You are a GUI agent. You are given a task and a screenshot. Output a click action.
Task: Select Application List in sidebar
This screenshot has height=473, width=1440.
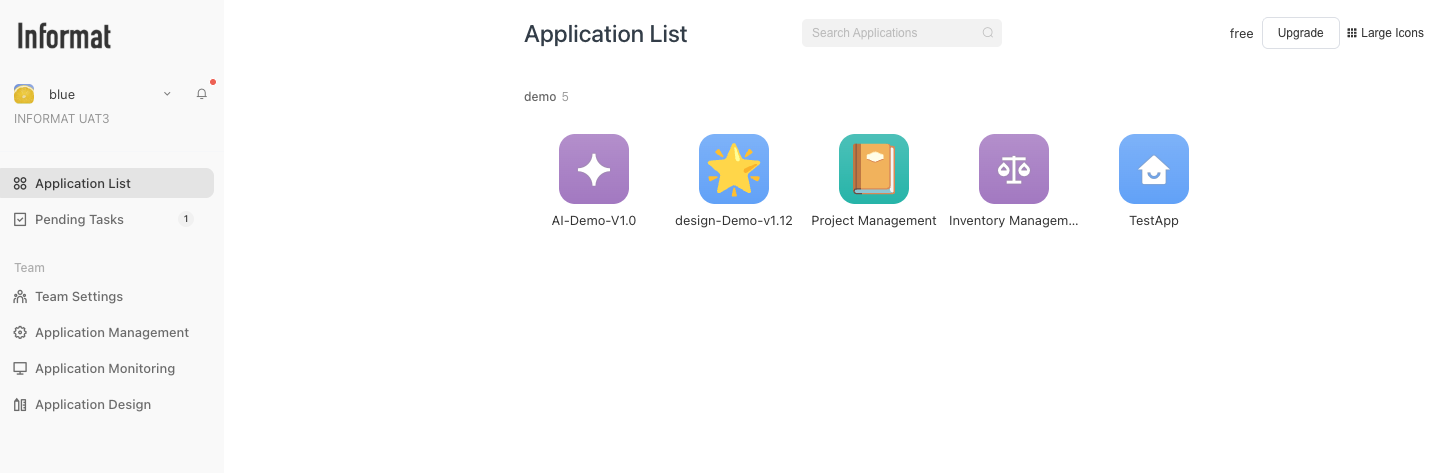point(83,184)
